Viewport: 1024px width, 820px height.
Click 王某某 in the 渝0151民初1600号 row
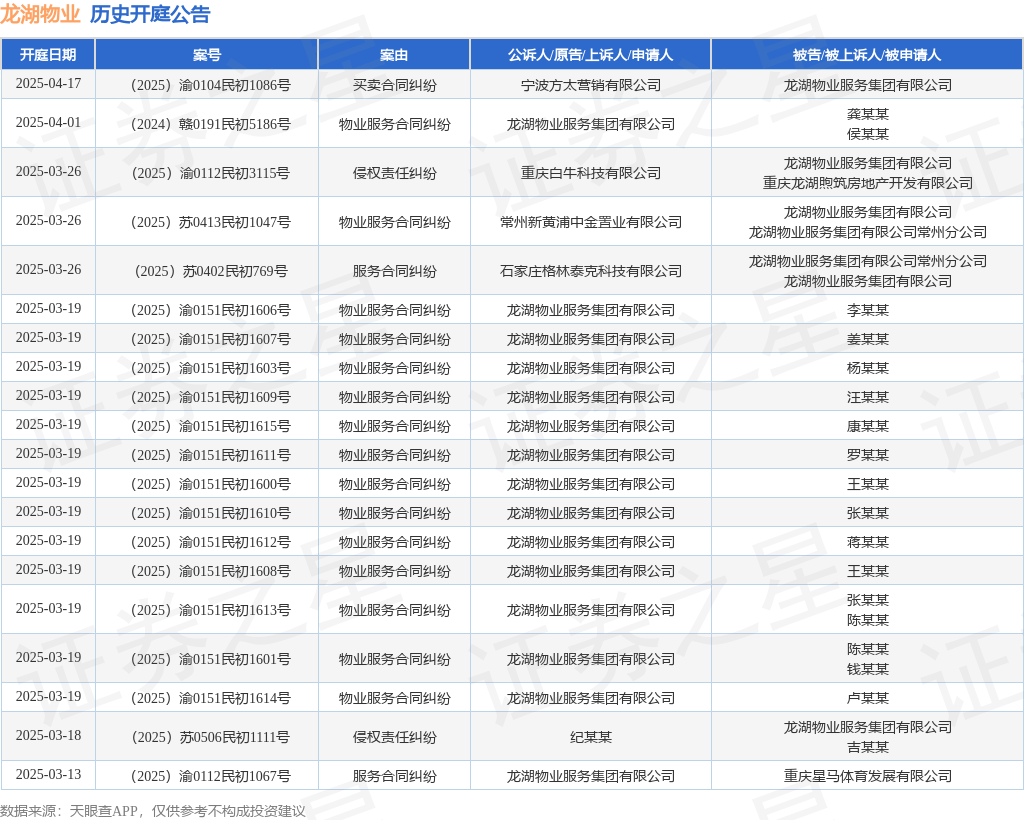pos(868,484)
